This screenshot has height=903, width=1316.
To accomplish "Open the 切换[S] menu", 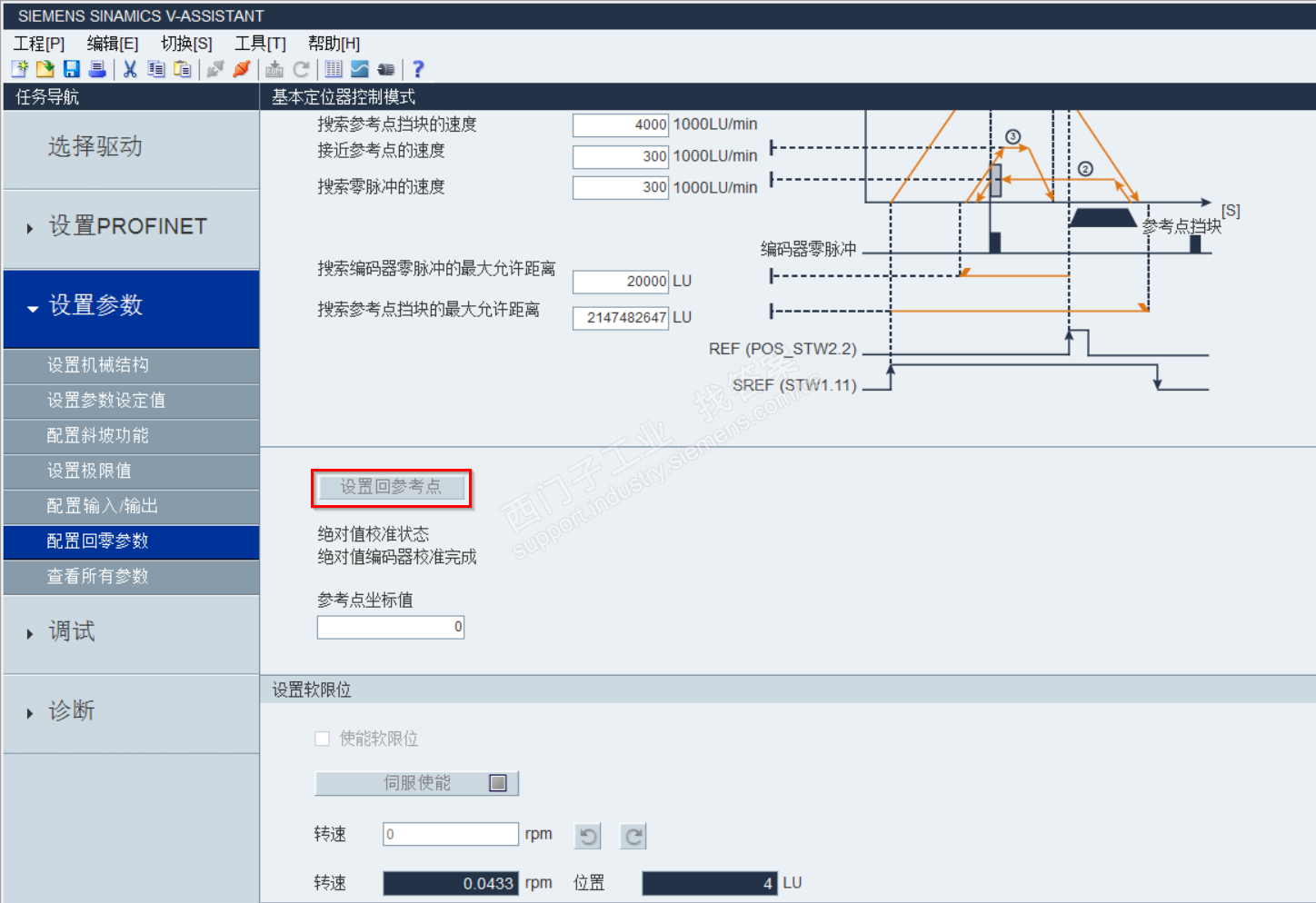I will 186,44.
